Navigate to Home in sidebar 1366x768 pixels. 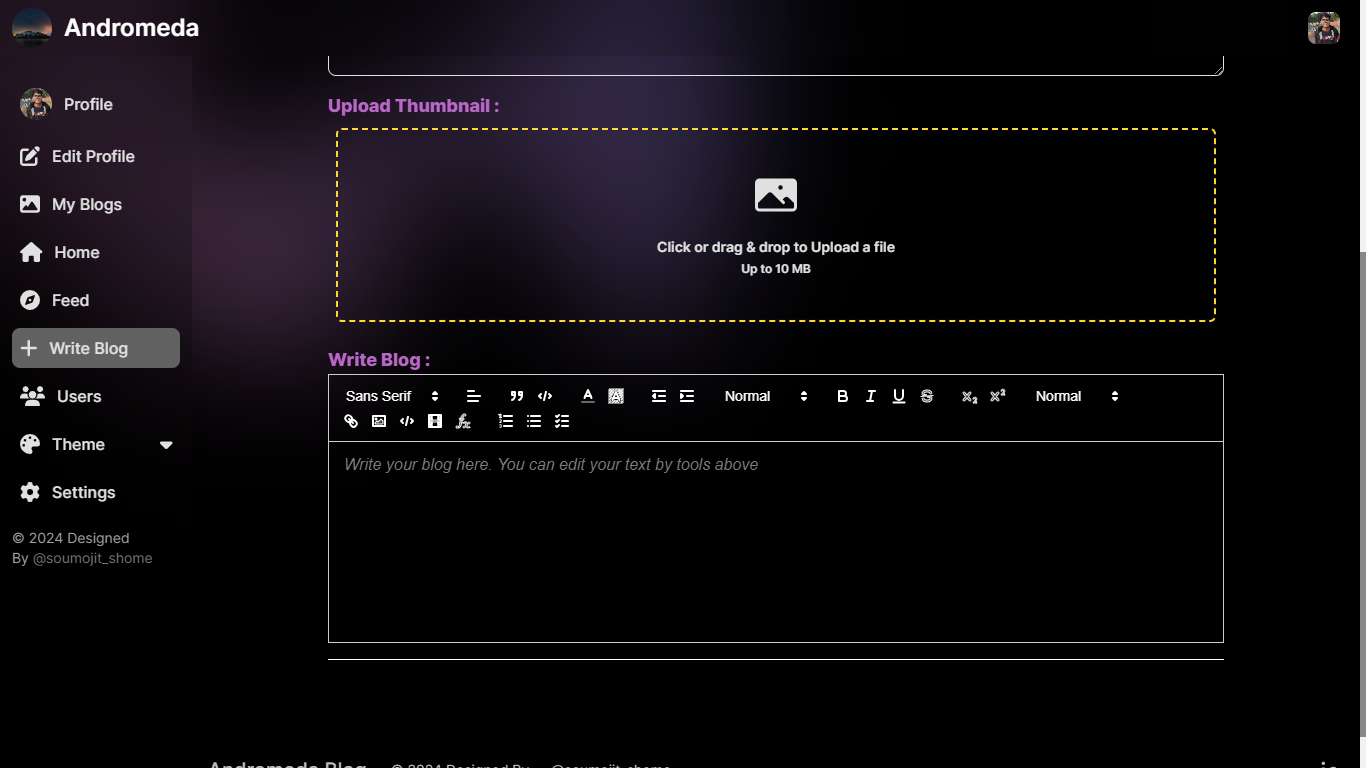[x=96, y=252]
